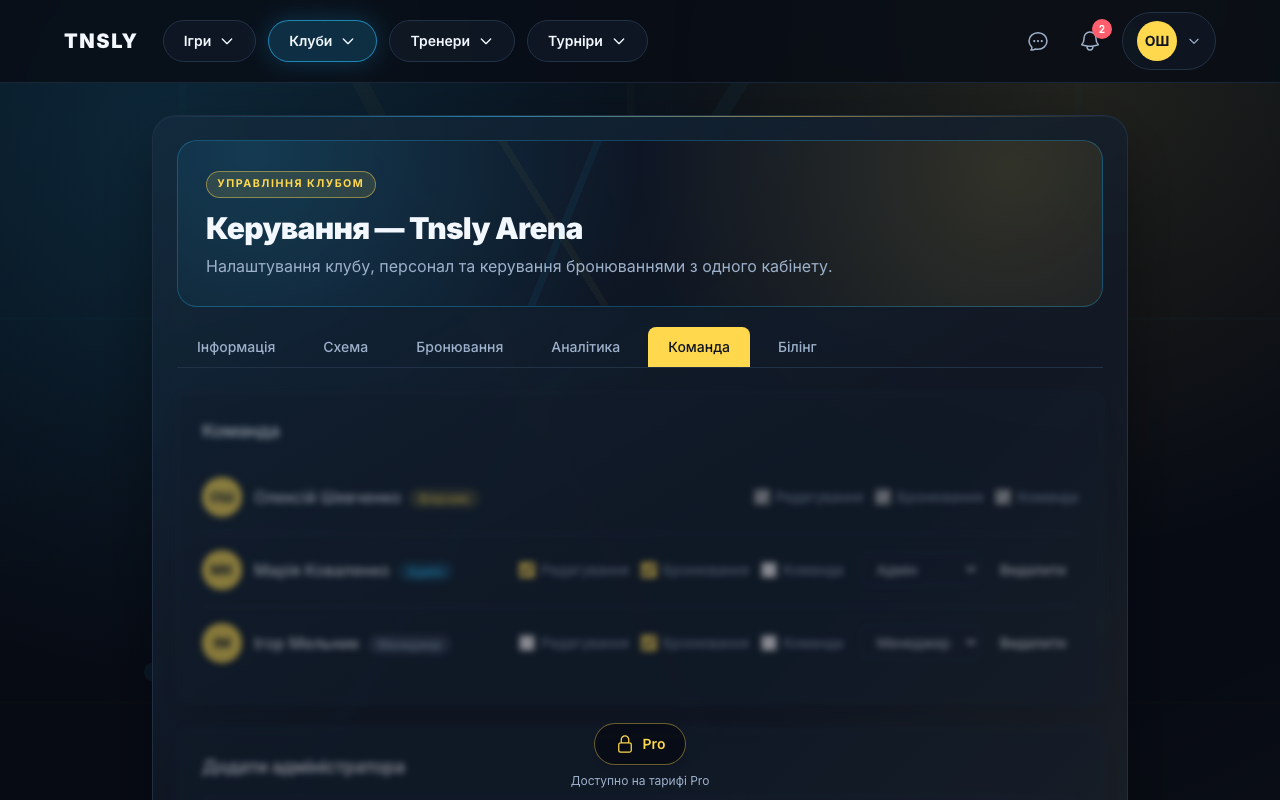Click Видалити in Марія Коваленко's row
Viewport: 1280px width, 800px height.
(1032, 570)
